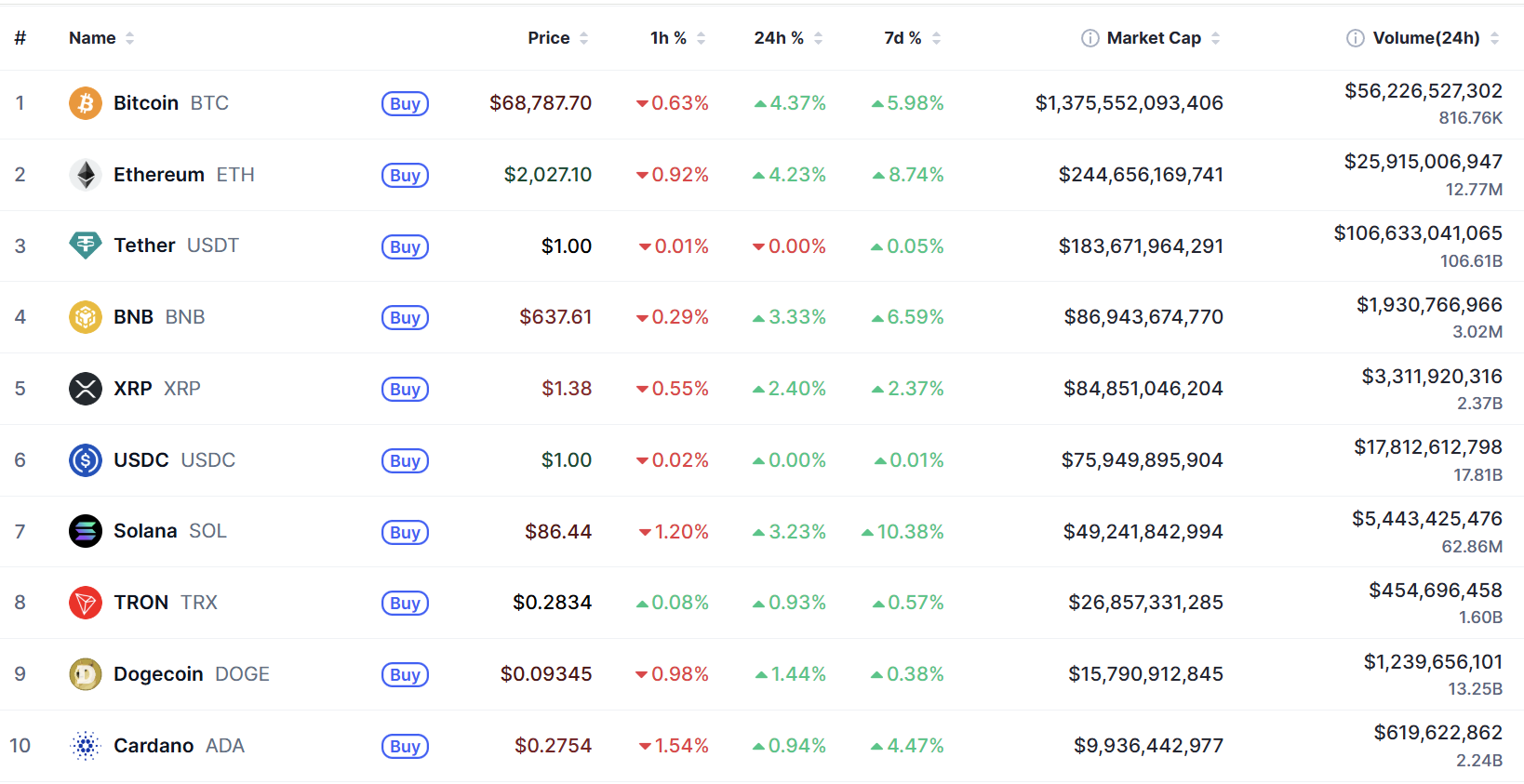
Task: Click Solana 7d change 10.38%
Action: pyautogui.click(x=902, y=532)
